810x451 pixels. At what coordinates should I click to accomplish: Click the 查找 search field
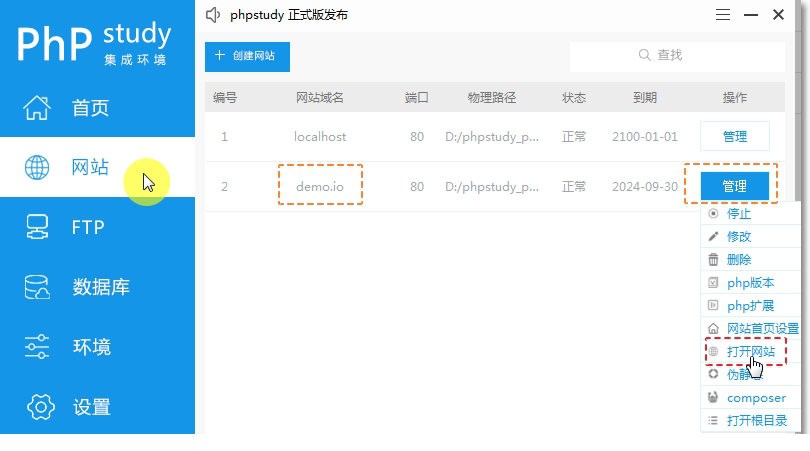[677, 56]
